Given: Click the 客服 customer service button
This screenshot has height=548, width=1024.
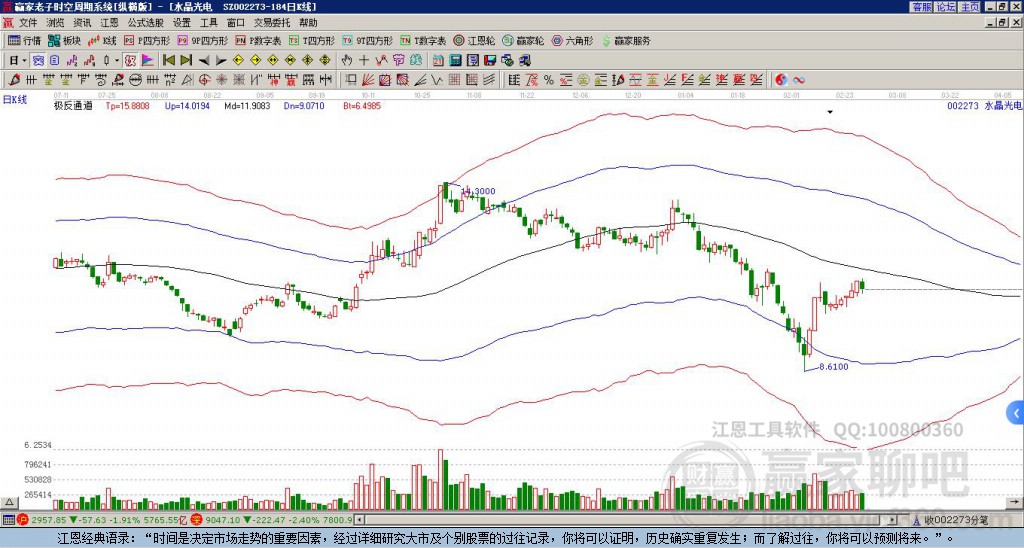Looking at the screenshot, I should pos(922,7).
